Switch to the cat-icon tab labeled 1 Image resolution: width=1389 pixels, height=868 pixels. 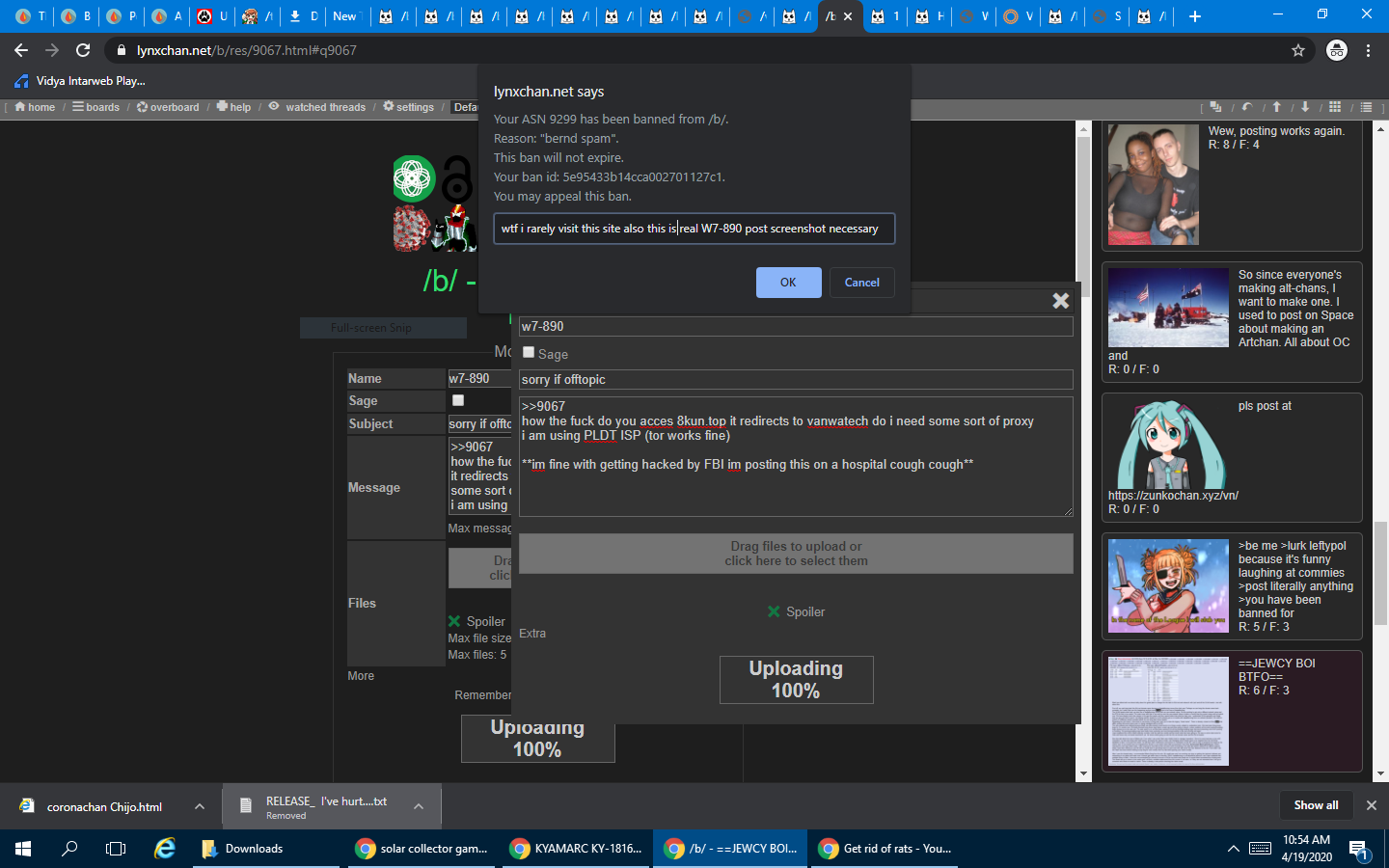click(885, 16)
